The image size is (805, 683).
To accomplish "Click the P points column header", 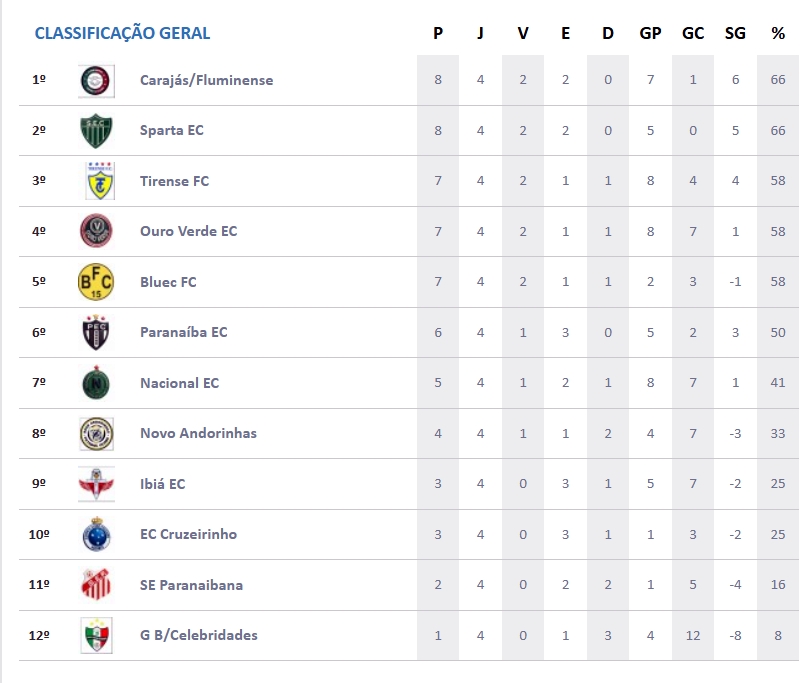I will click(x=438, y=33).
